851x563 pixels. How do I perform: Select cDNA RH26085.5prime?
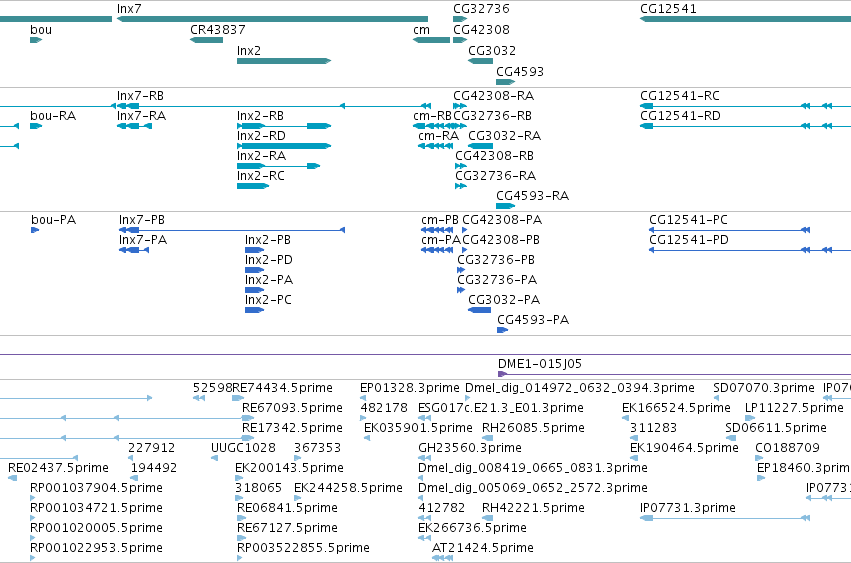tap(533, 428)
